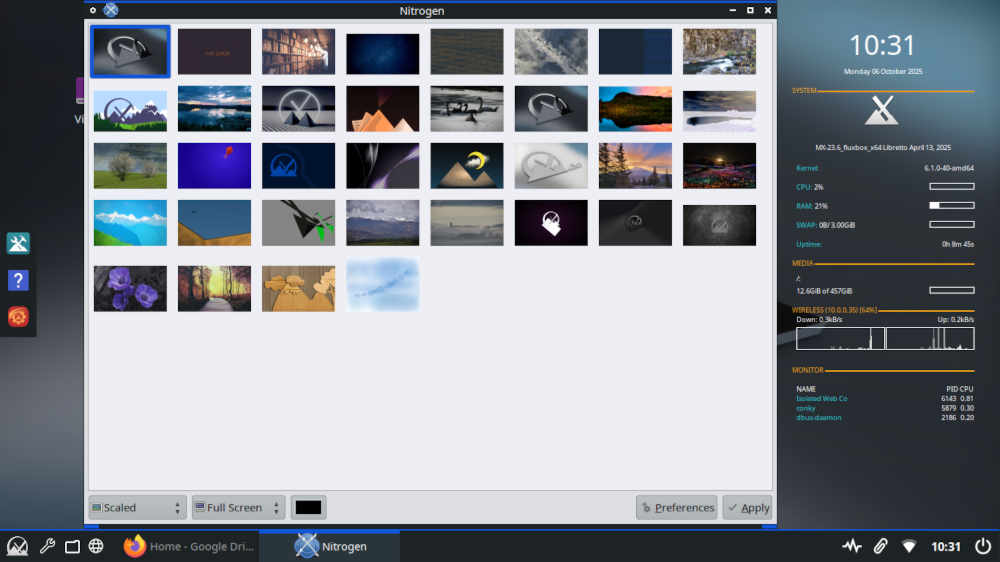This screenshot has width=1000, height=562.
Task: Open the orange app icon in the dock
Action: (18, 317)
